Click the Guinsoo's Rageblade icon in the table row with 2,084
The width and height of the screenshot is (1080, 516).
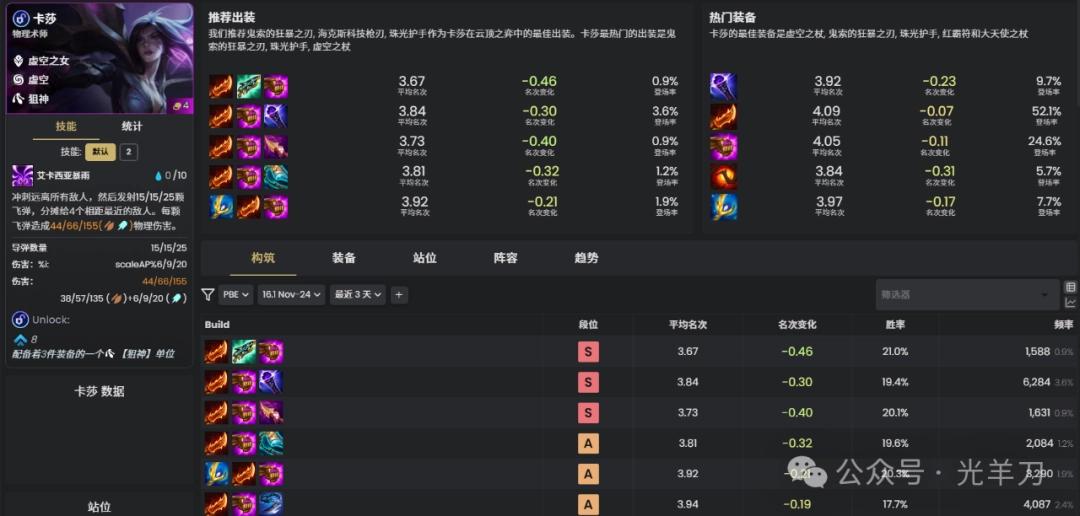tap(216, 443)
